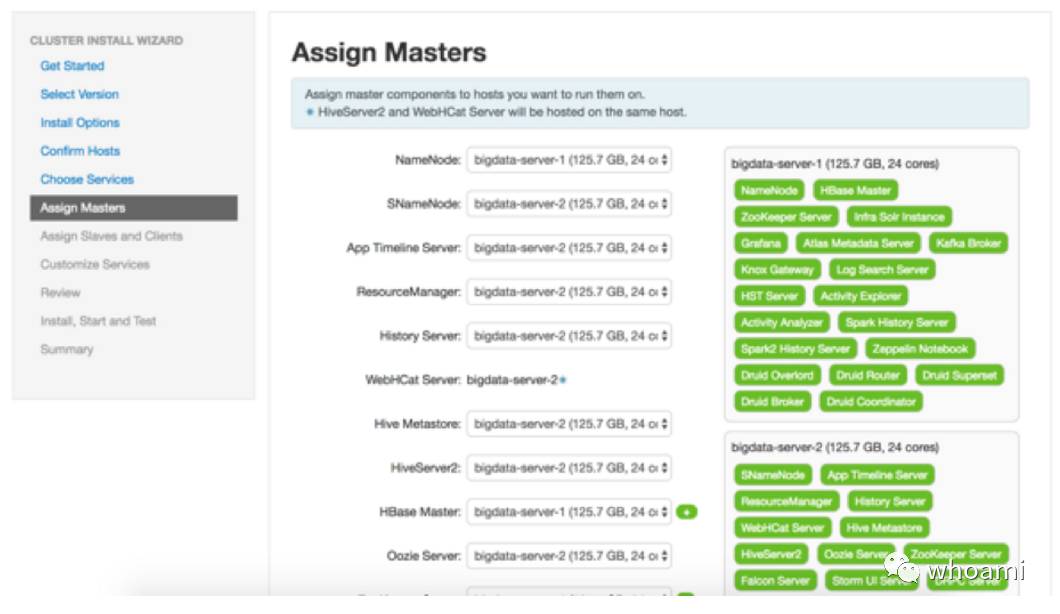Click the Spark2 History Server badge
The height and width of the screenshot is (614, 1060).
coord(795,349)
